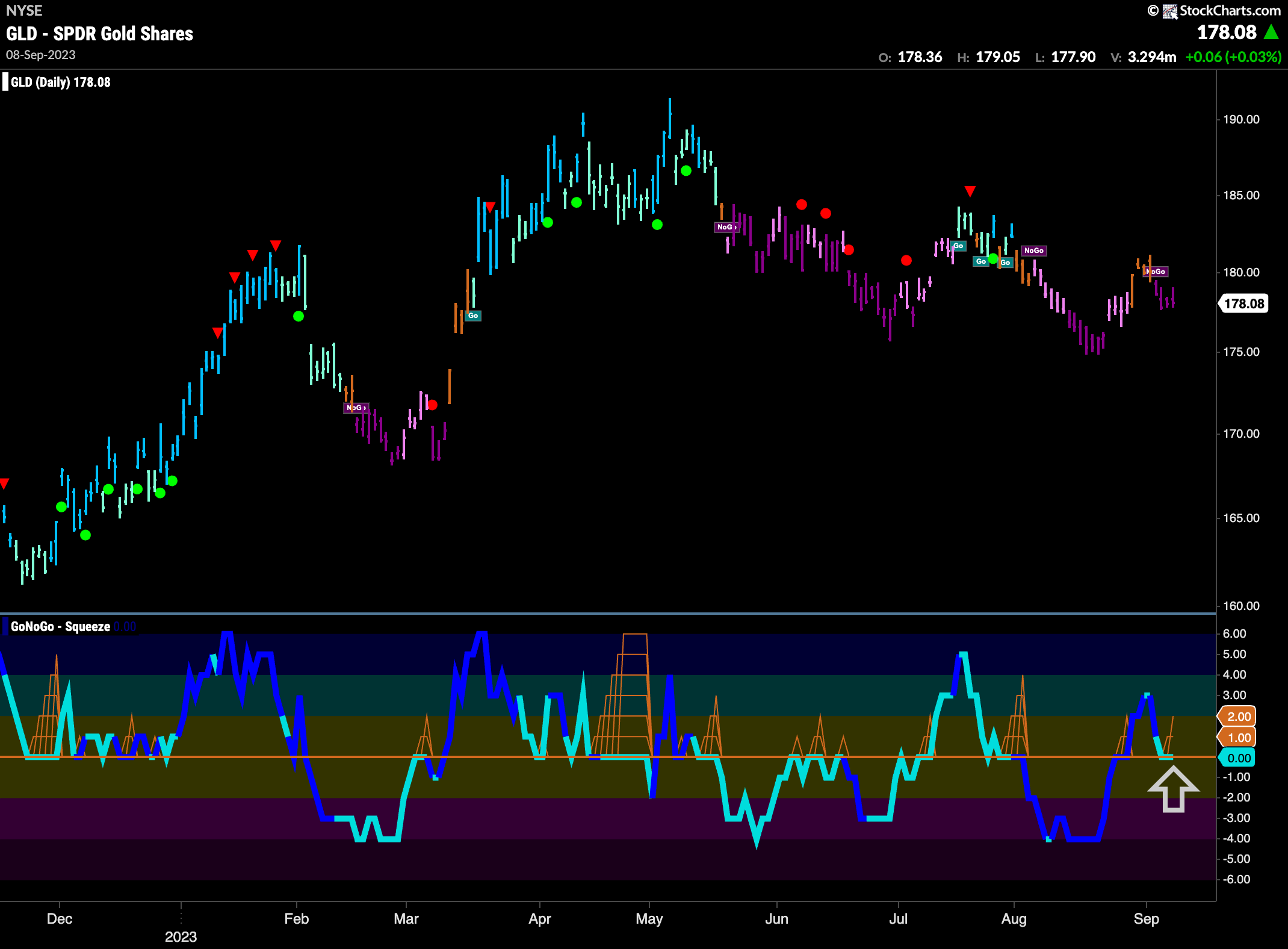
Task: Click the NoGo tag in February
Action: [x=356, y=408]
